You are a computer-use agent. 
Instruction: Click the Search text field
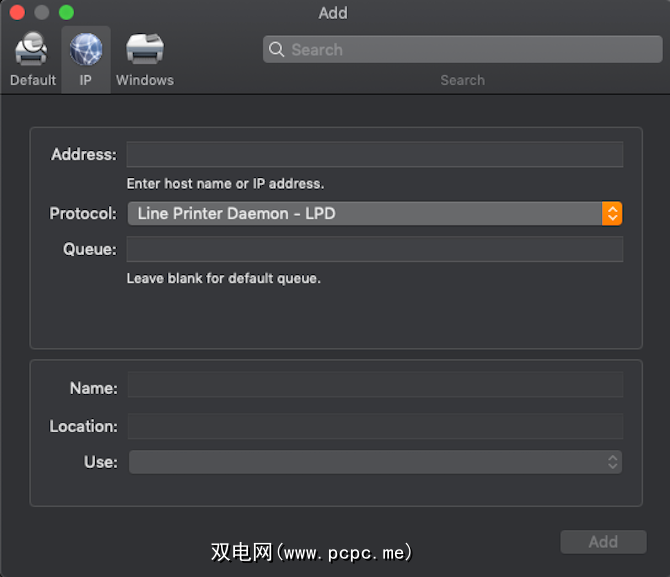coord(470,50)
